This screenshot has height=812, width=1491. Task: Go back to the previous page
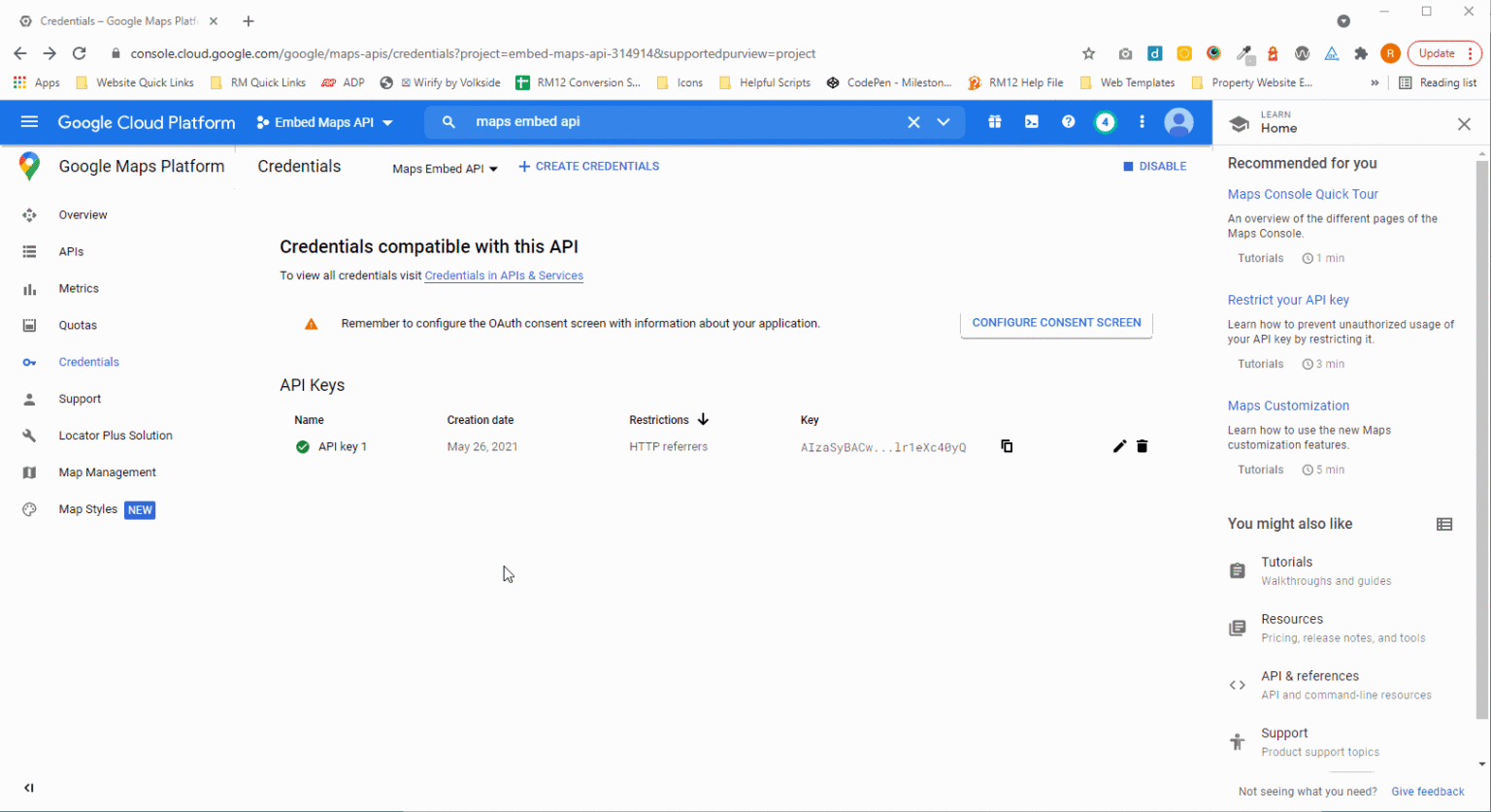(x=20, y=53)
